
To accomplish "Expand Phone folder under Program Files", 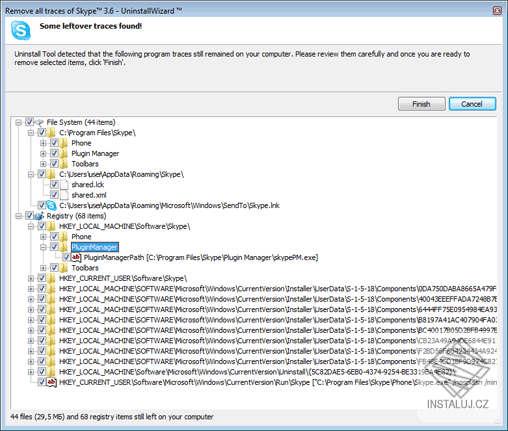I will pos(43,143).
